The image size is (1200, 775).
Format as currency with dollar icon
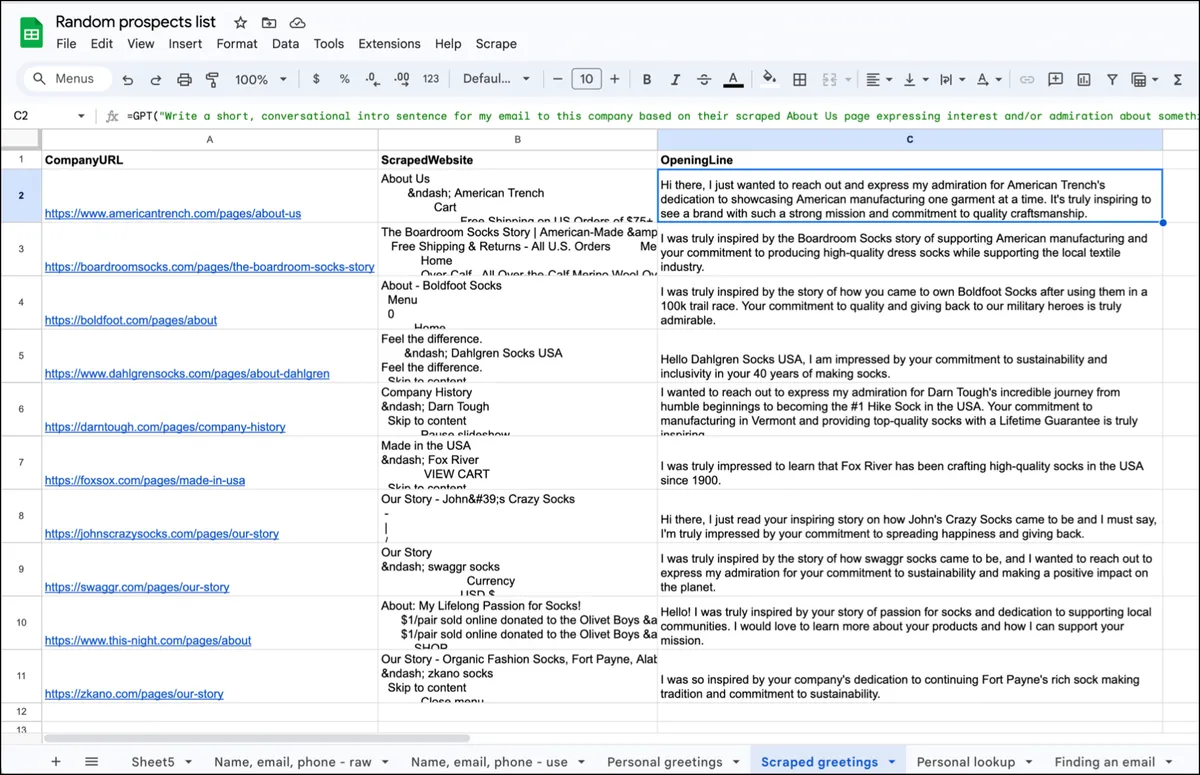316,79
